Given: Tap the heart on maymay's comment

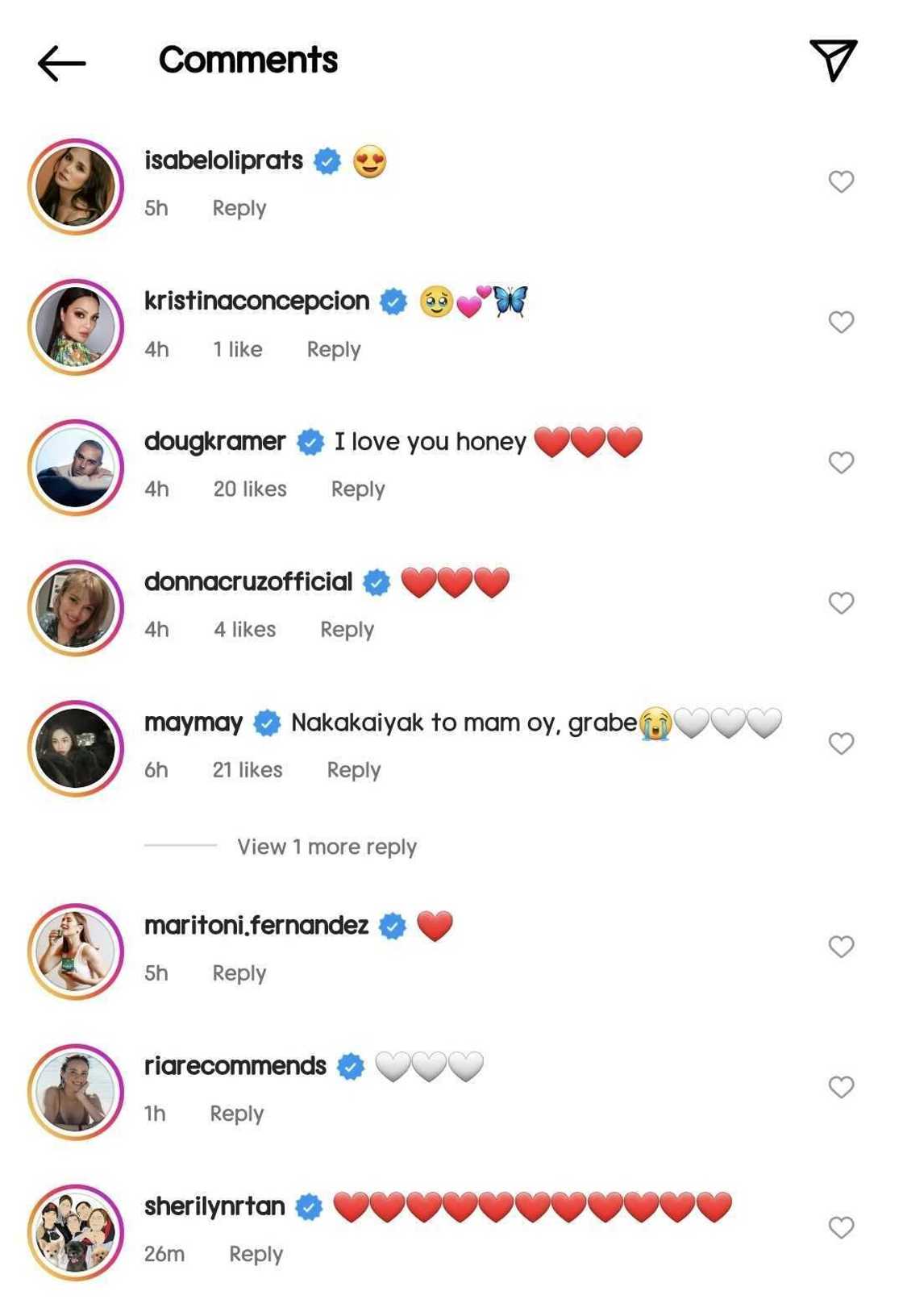Looking at the screenshot, I should 841,743.
